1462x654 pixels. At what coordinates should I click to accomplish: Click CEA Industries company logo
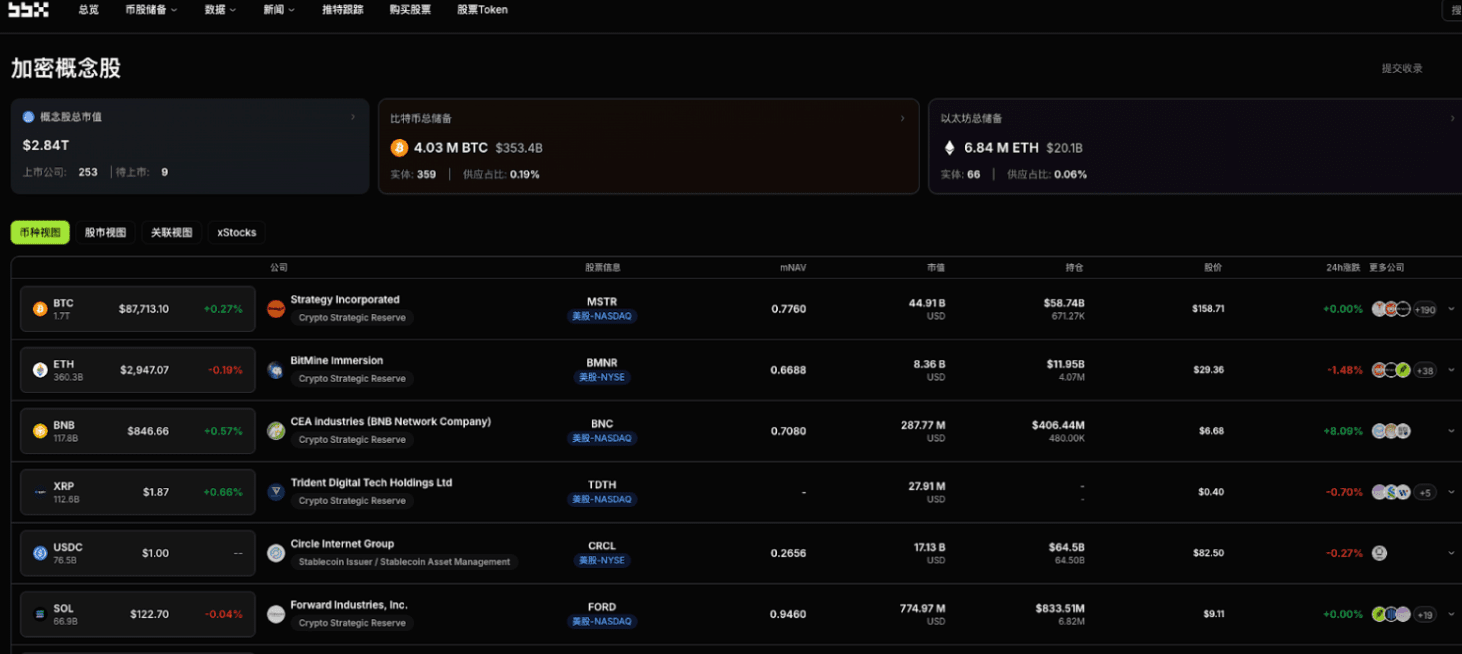(276, 431)
